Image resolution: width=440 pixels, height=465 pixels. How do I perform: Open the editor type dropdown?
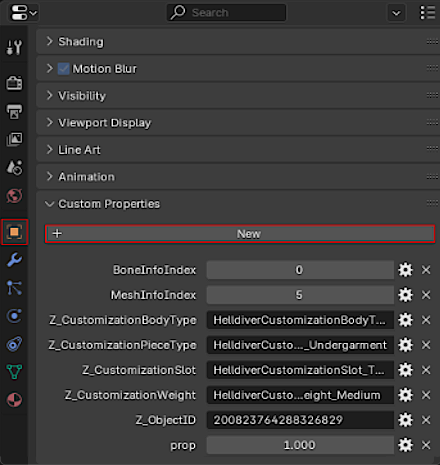[x=23, y=13]
